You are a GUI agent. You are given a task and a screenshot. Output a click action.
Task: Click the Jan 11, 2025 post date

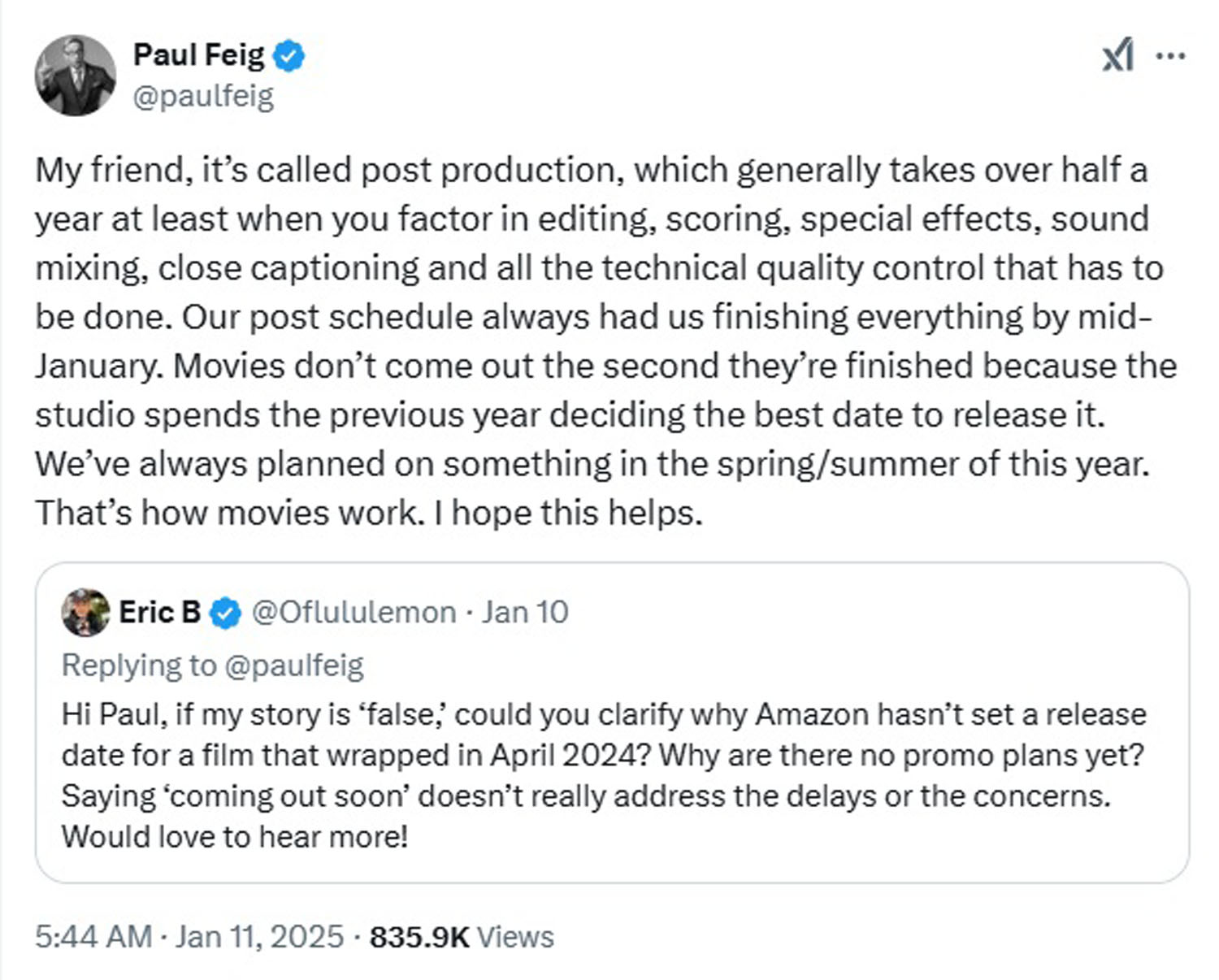[x=259, y=936]
